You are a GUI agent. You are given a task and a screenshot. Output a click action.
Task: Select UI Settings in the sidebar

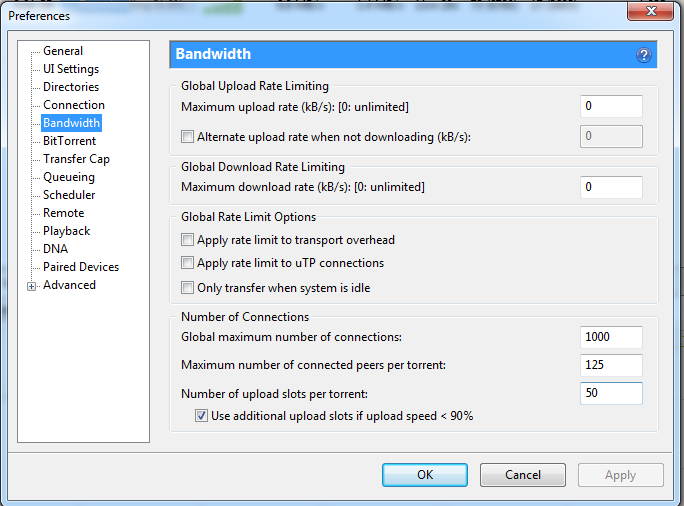71,69
